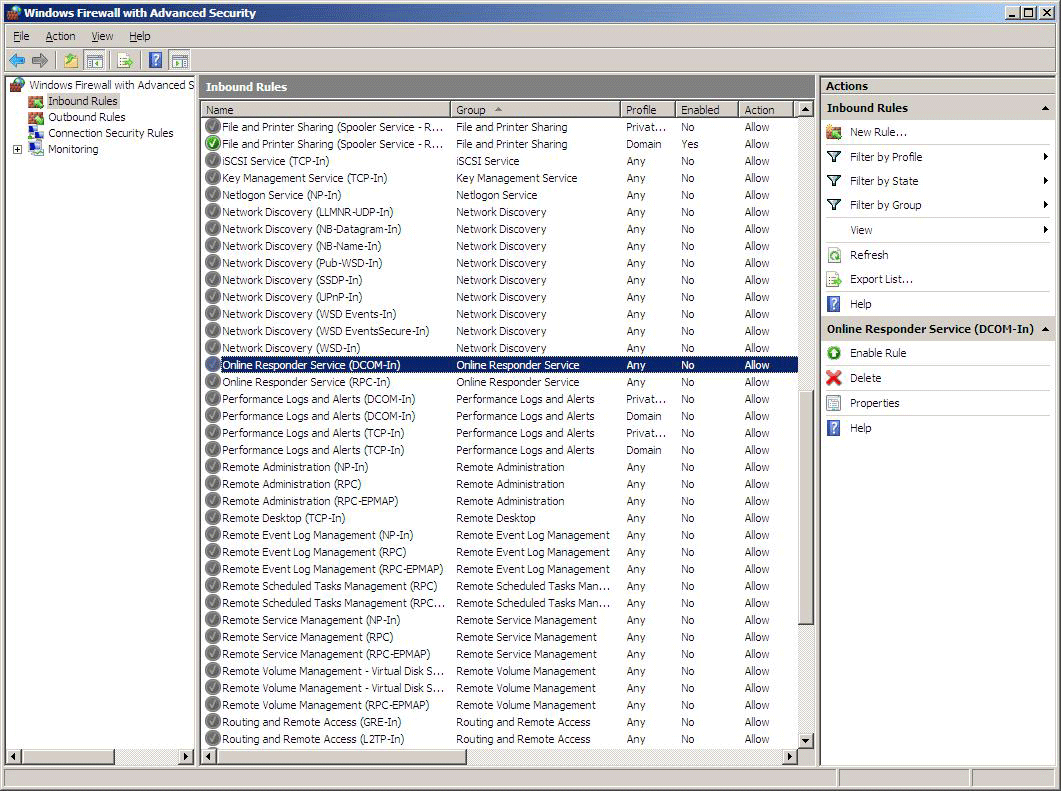Click the New Rule icon in Actions pane
Image resolution: width=1061 pixels, height=791 pixels.
tap(834, 132)
